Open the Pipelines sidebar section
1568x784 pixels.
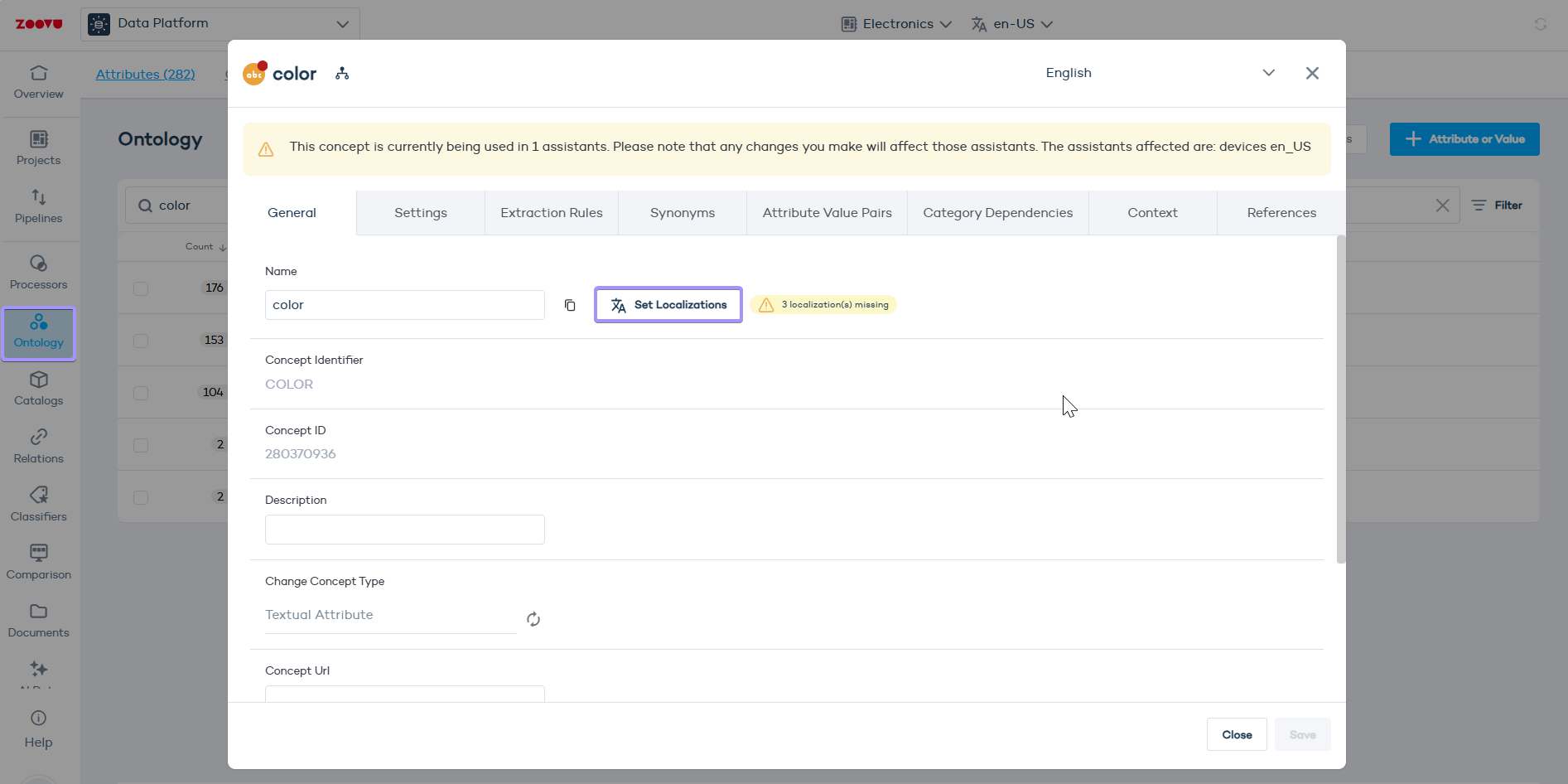(x=39, y=206)
